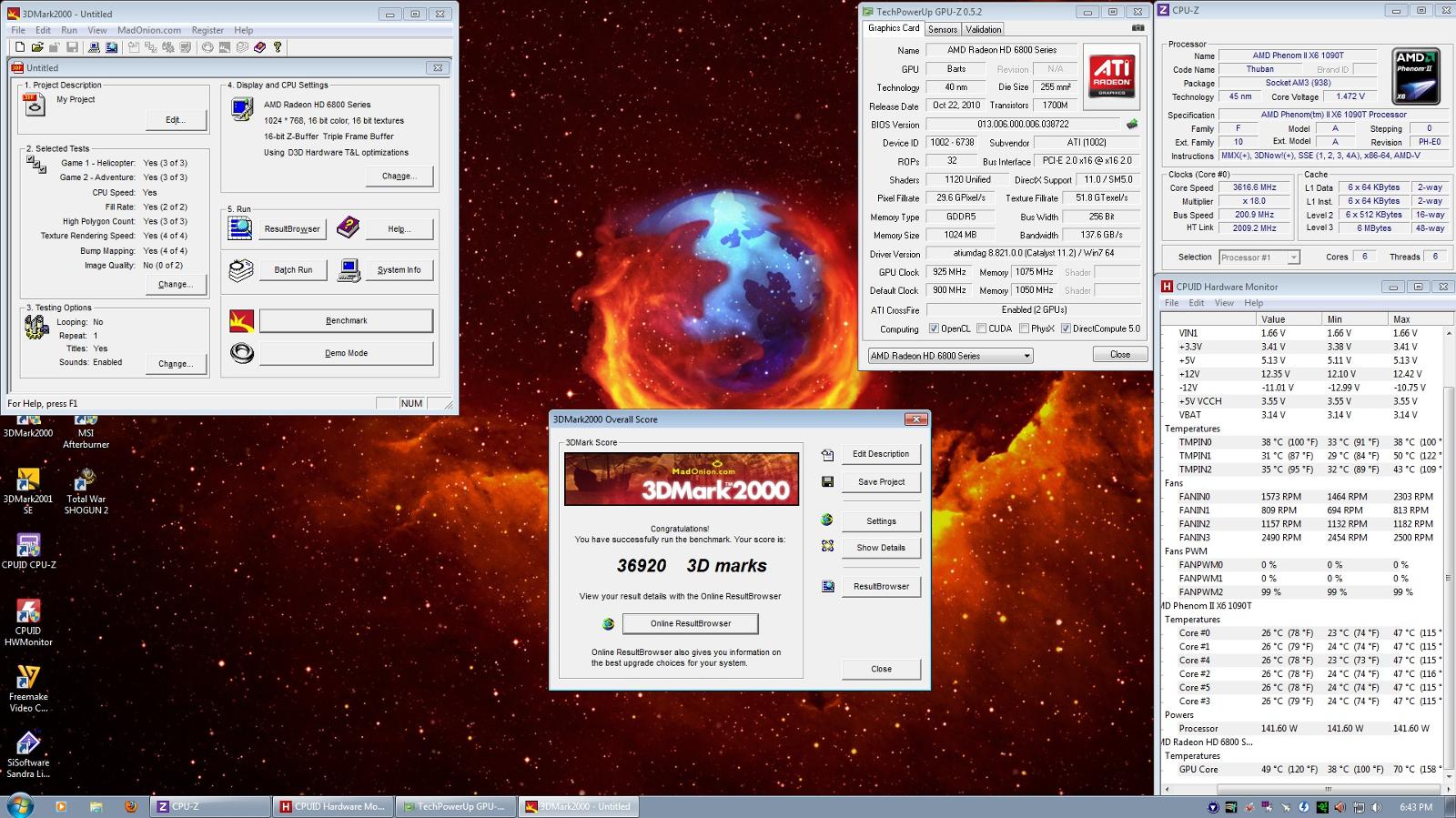Click the batch run stack toolbar icon

242,46
